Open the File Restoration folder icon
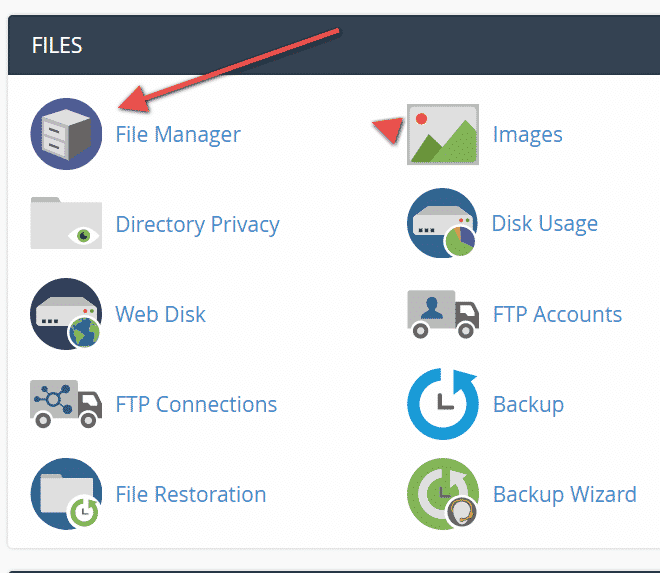Viewport: 660px width, 573px height. (x=66, y=494)
